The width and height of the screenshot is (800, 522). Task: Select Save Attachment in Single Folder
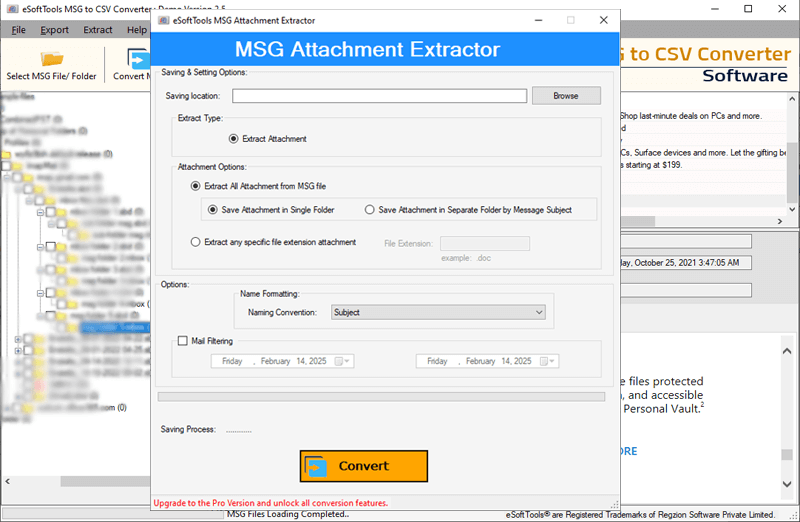click(212, 210)
